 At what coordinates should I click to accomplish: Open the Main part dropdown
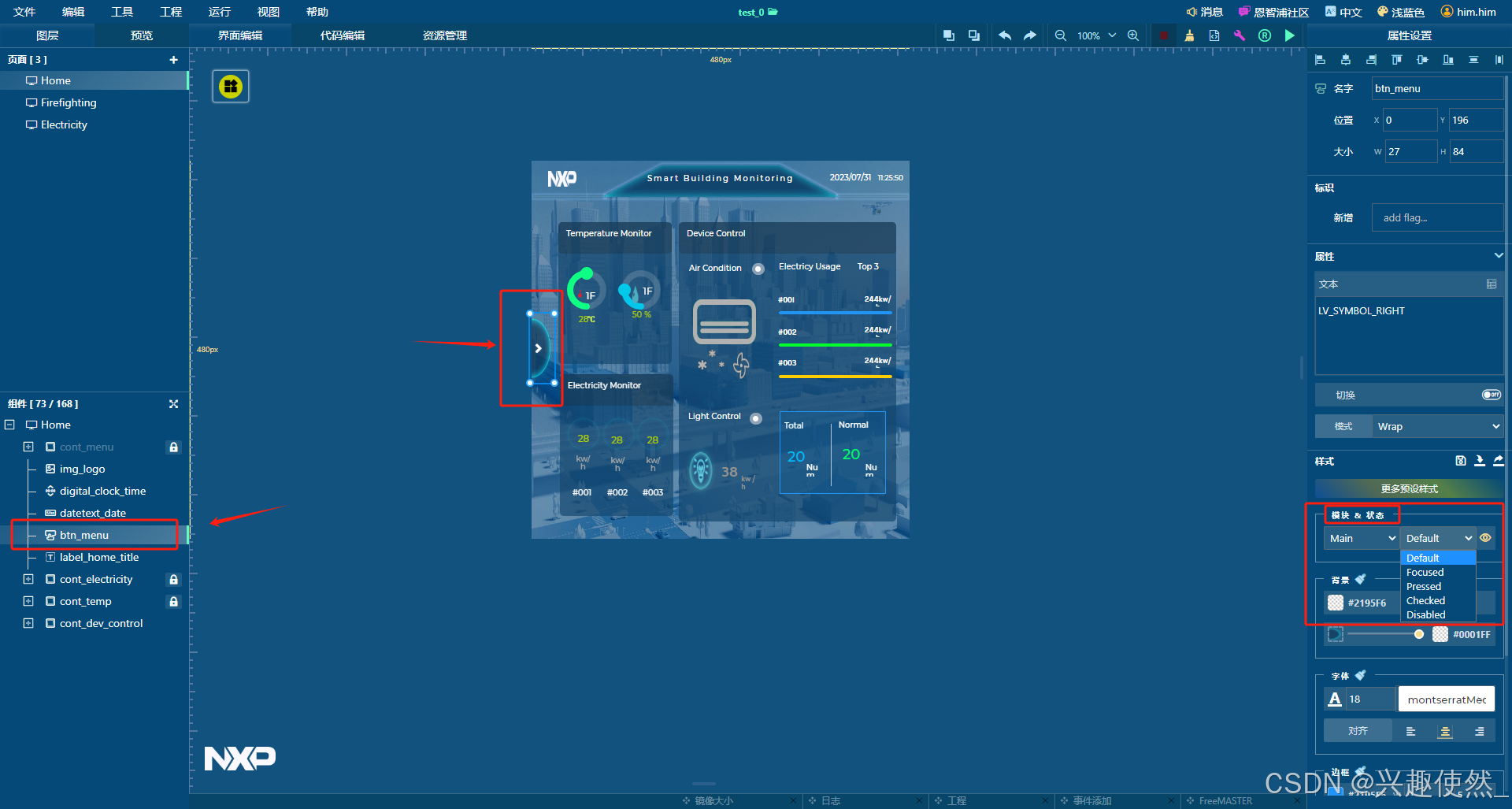click(x=1362, y=538)
